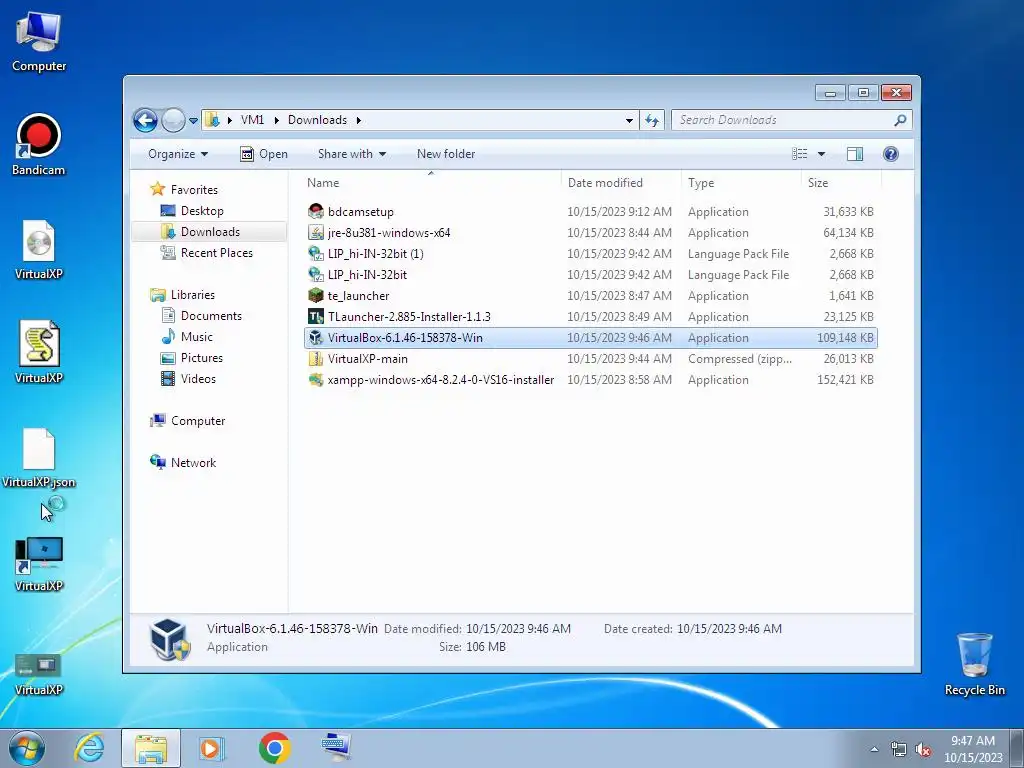Open the recent pages dropdown arrow
The width and height of the screenshot is (1024, 768).
click(193, 121)
